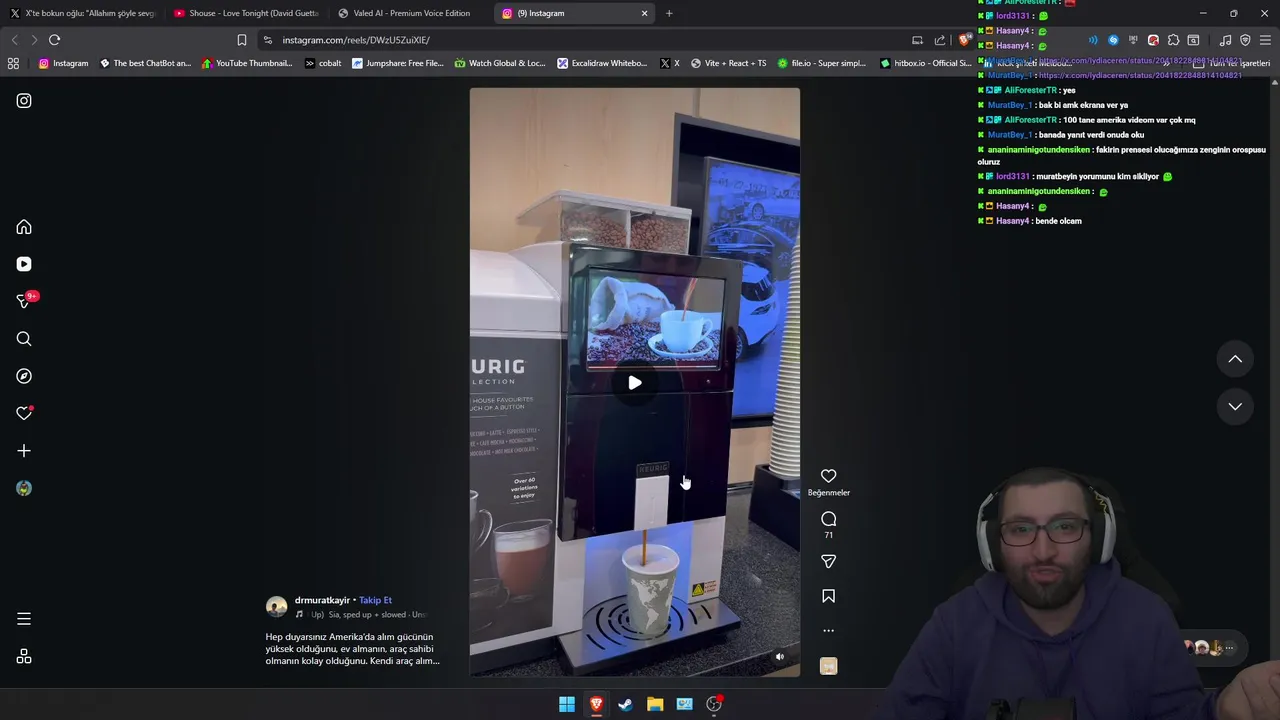The width and height of the screenshot is (1280, 720).
Task: Open the Meta apps grid icon at sidebar bottom
Action: [x=24, y=656]
